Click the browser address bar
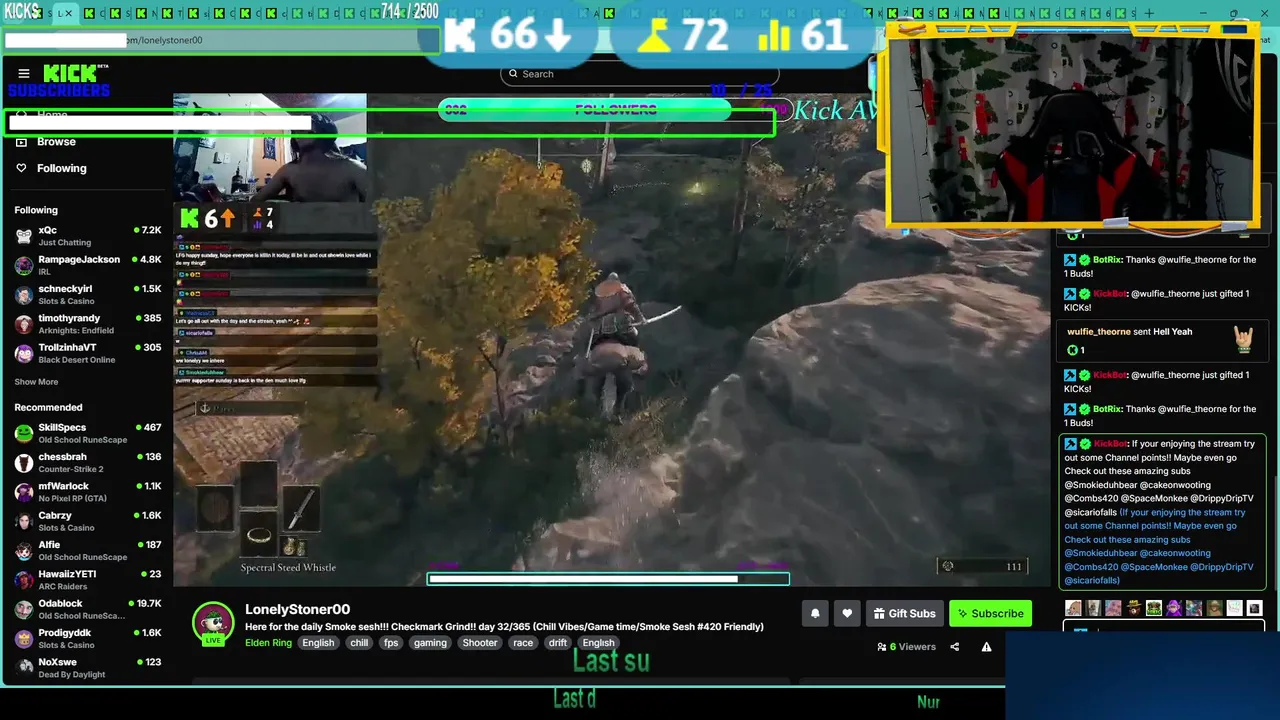The width and height of the screenshot is (1280, 720). (220, 40)
